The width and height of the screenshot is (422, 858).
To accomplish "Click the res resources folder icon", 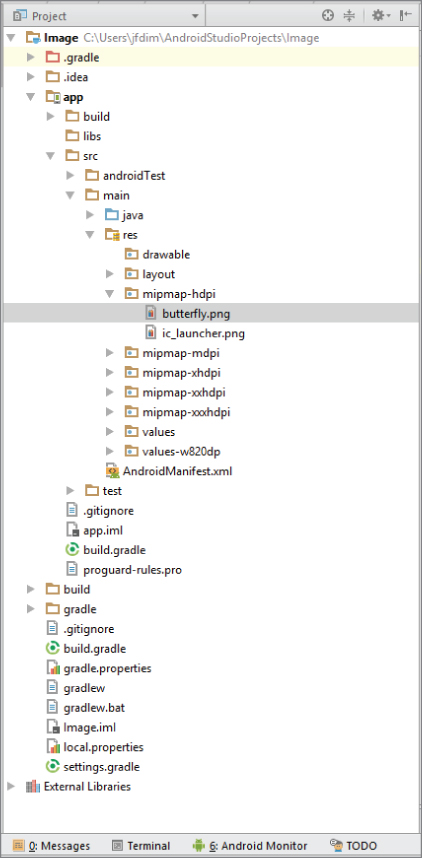I will pyautogui.click(x=112, y=235).
